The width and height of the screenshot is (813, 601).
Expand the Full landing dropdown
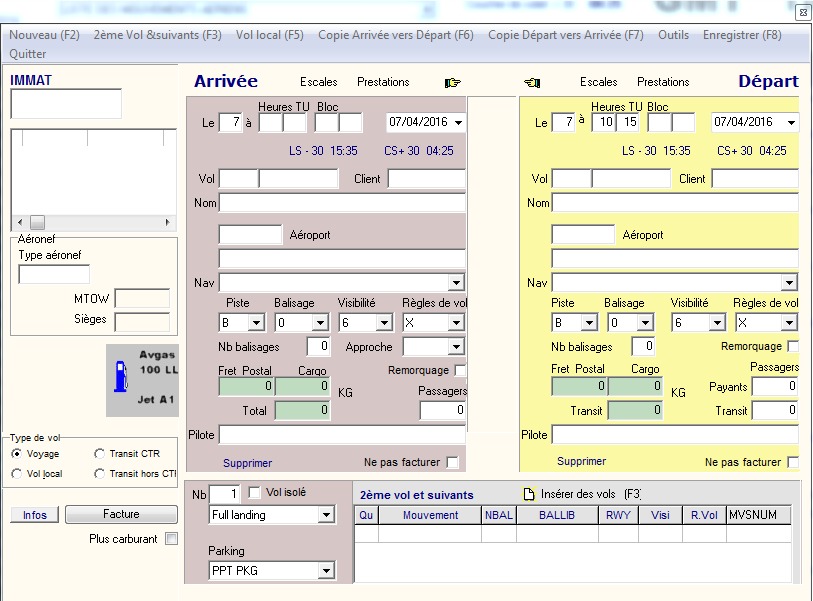(x=325, y=515)
